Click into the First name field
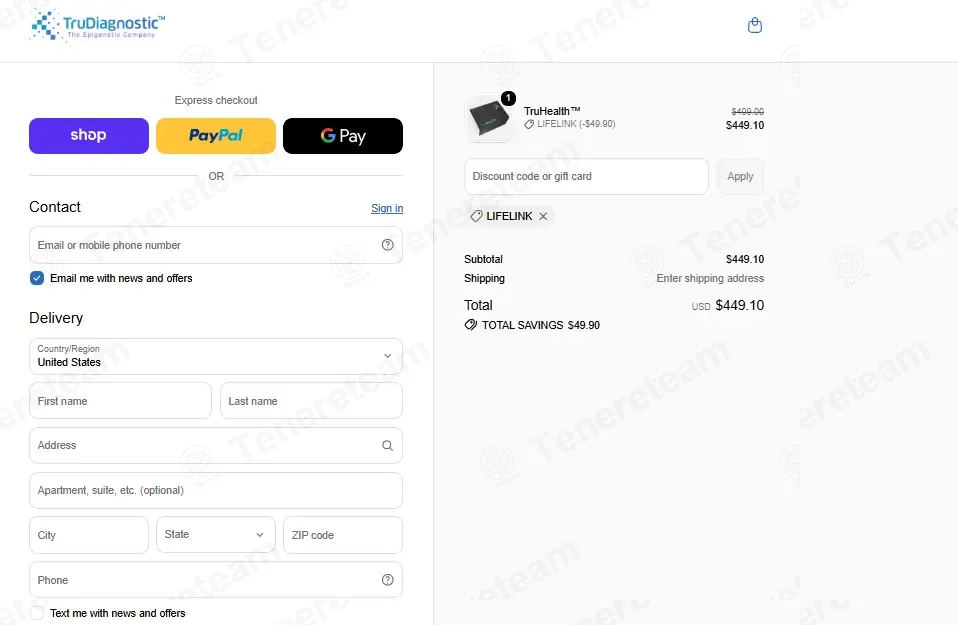 pos(120,401)
